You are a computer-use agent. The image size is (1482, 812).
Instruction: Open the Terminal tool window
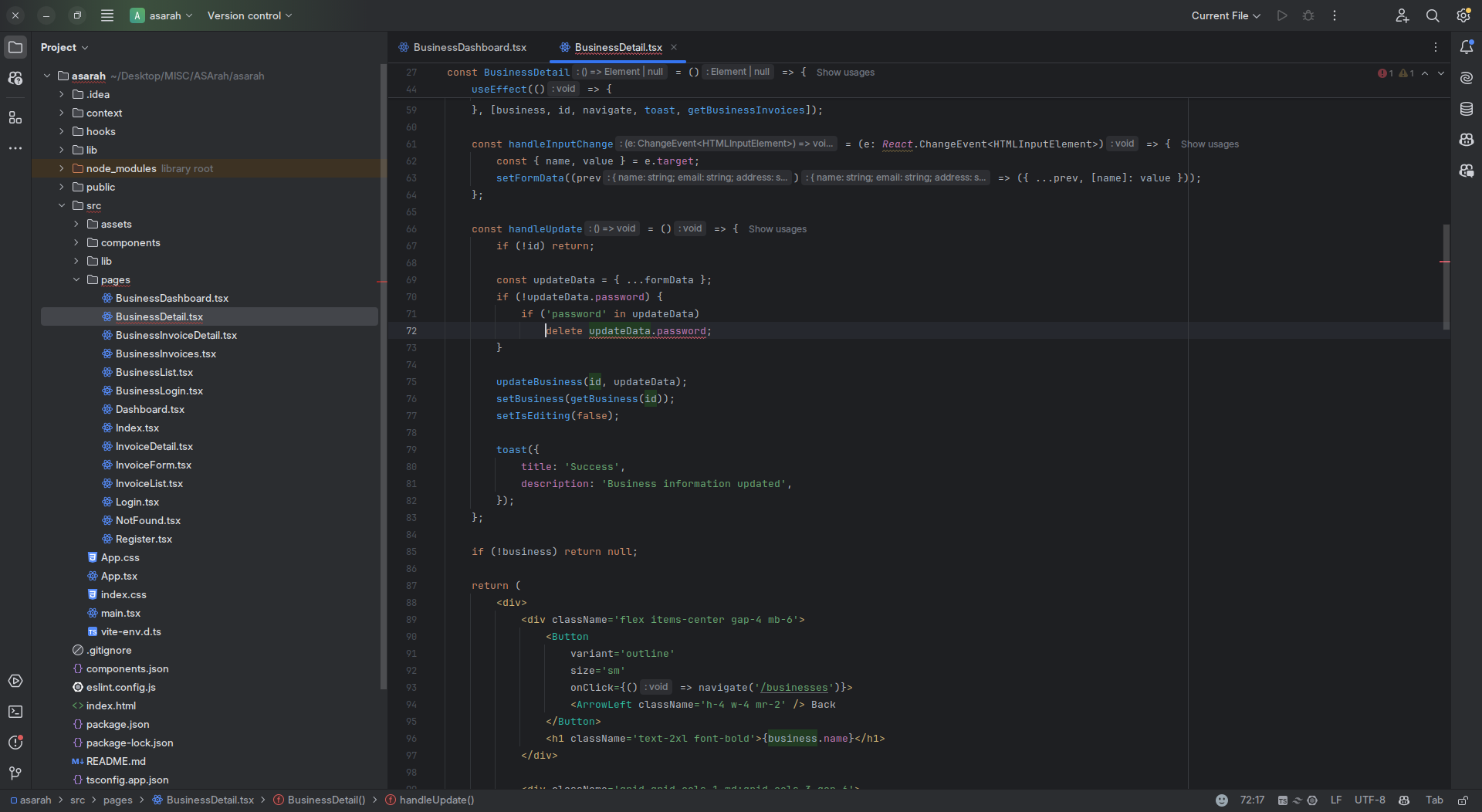tap(15, 712)
